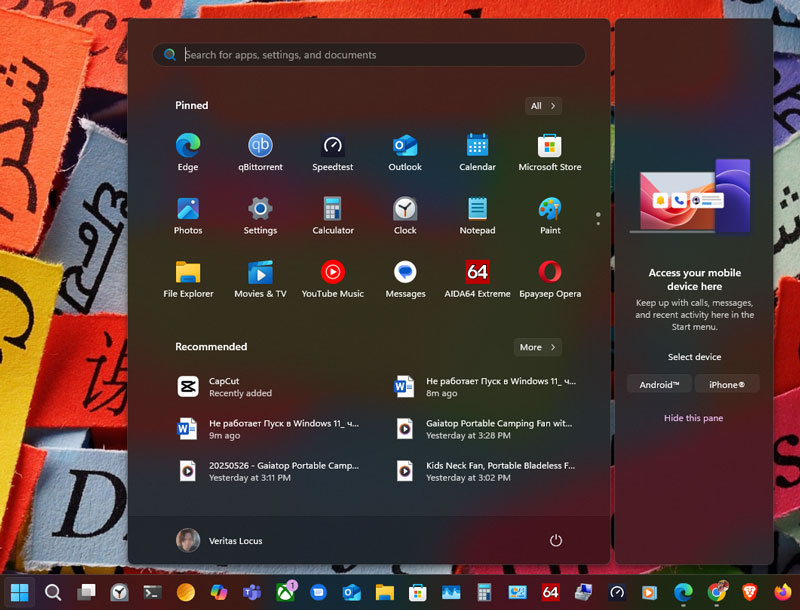Open the Edge pinned app
The image size is (800, 610).
(x=188, y=152)
